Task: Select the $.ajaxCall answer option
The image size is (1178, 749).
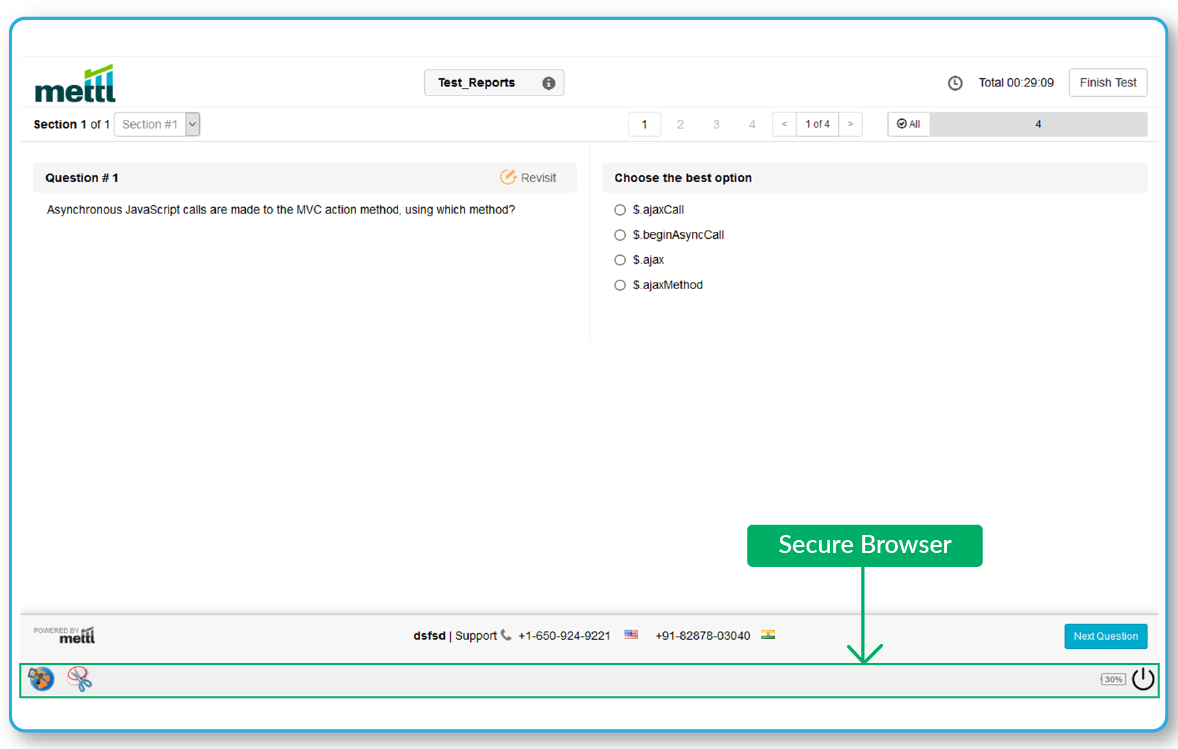Action: coord(620,209)
